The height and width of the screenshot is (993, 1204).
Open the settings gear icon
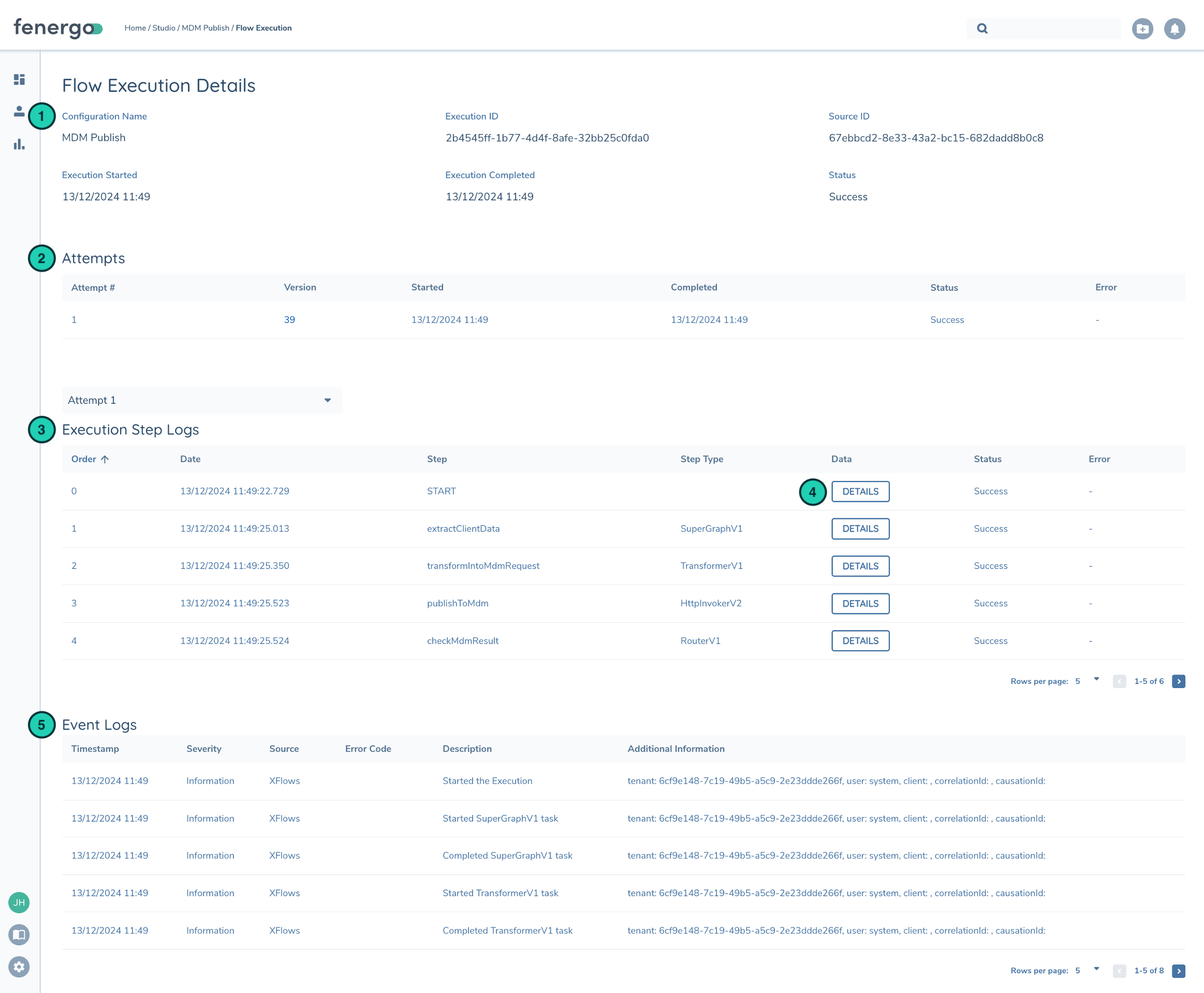(19, 967)
